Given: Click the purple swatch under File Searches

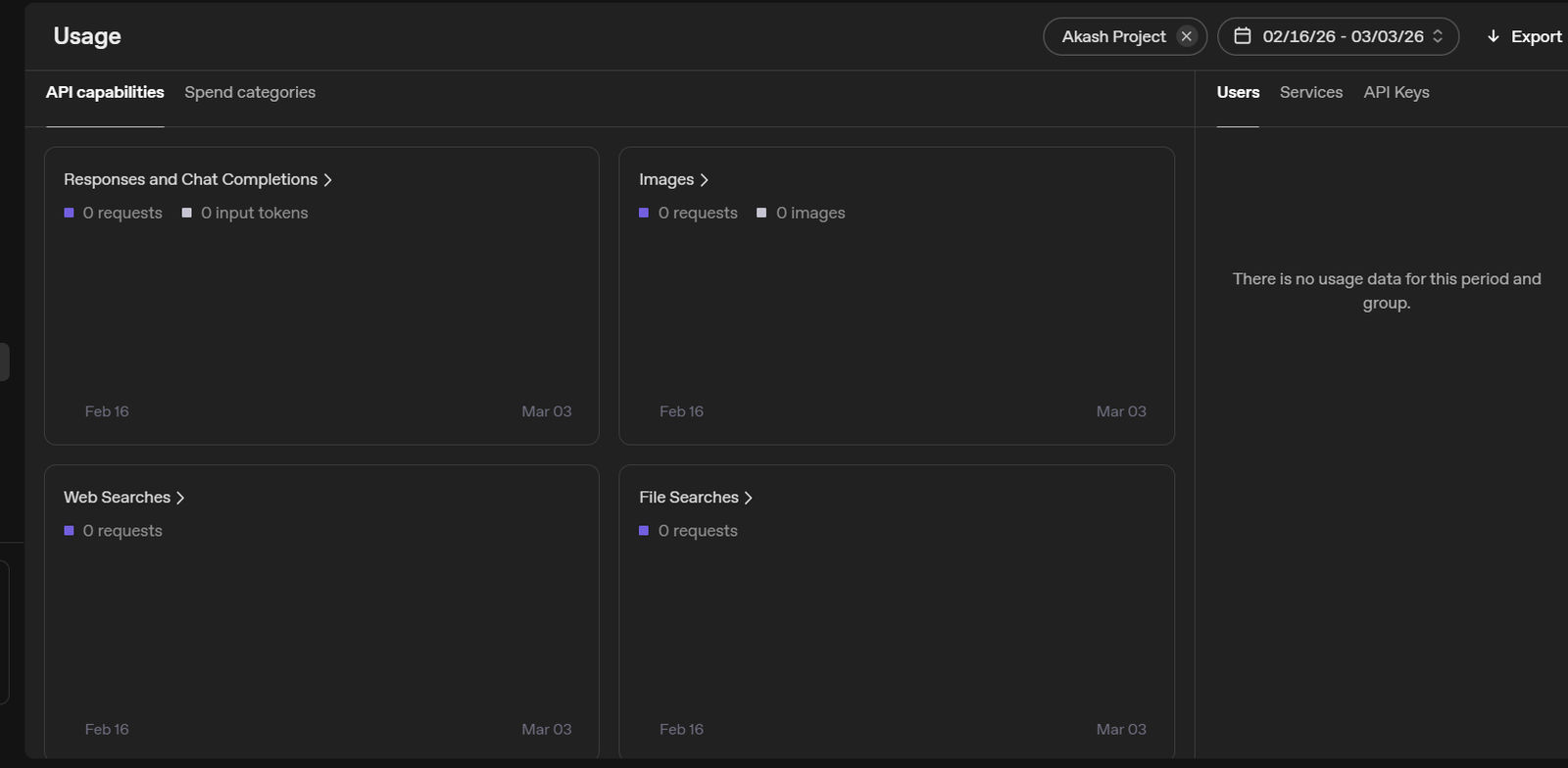Looking at the screenshot, I should point(644,530).
